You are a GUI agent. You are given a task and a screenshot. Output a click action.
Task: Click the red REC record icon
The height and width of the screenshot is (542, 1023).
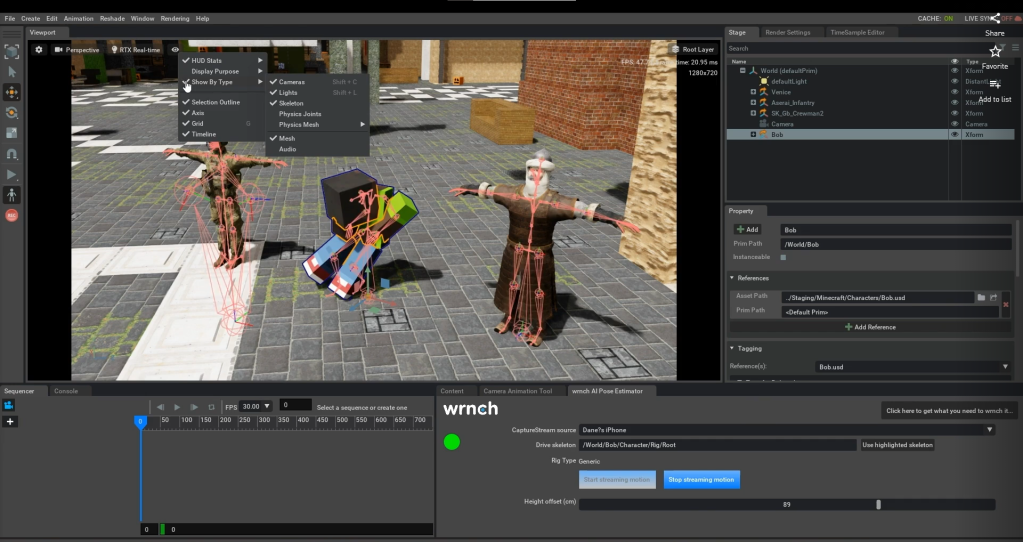pos(12,215)
